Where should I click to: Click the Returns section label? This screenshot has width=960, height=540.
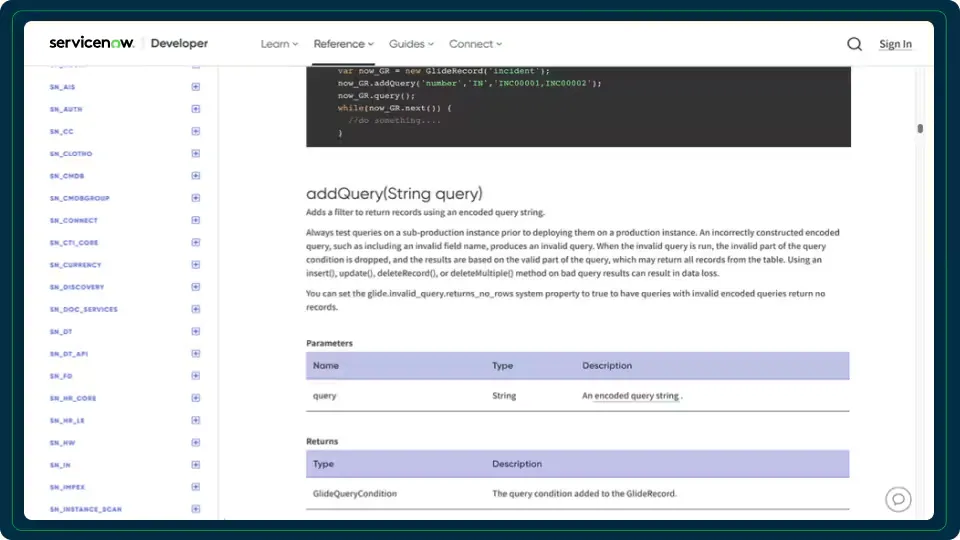click(x=322, y=441)
